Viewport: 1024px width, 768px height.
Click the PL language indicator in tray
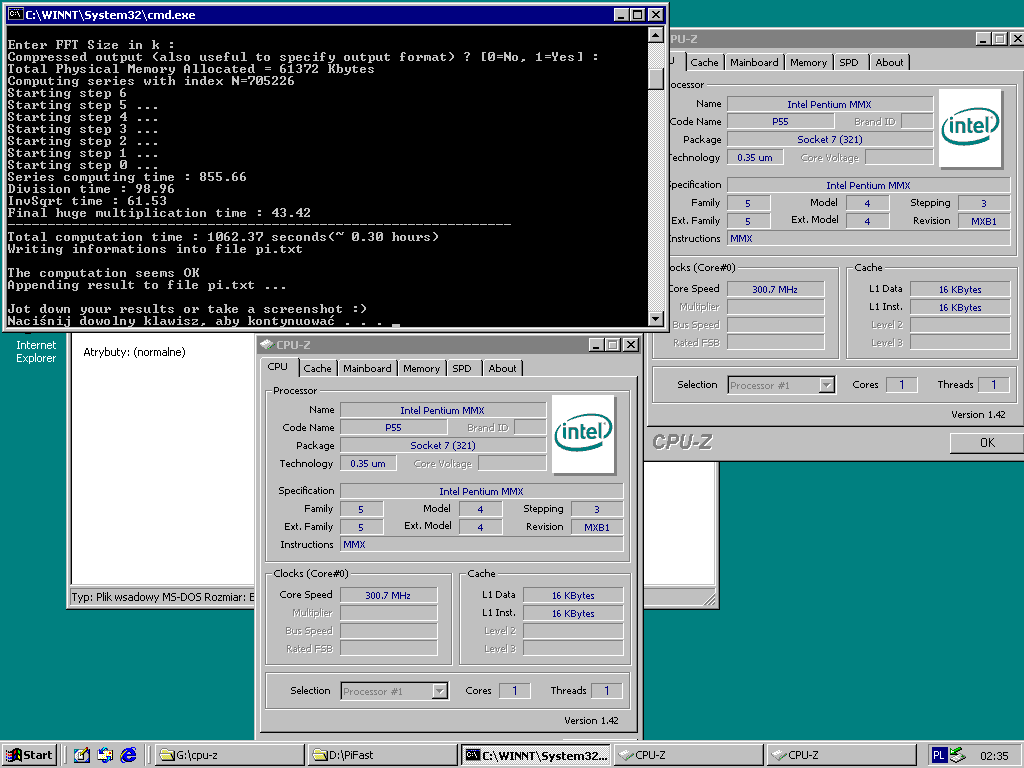pyautogui.click(x=938, y=755)
